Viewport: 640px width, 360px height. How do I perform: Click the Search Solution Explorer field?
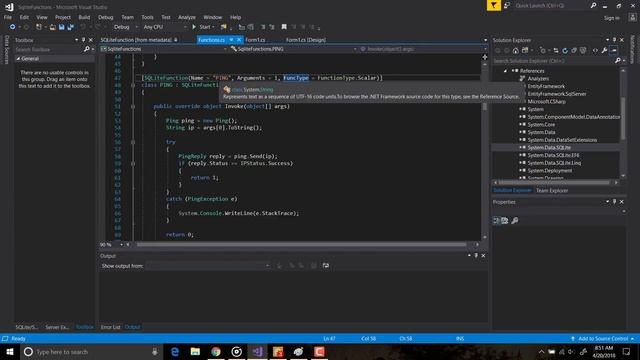pos(553,61)
